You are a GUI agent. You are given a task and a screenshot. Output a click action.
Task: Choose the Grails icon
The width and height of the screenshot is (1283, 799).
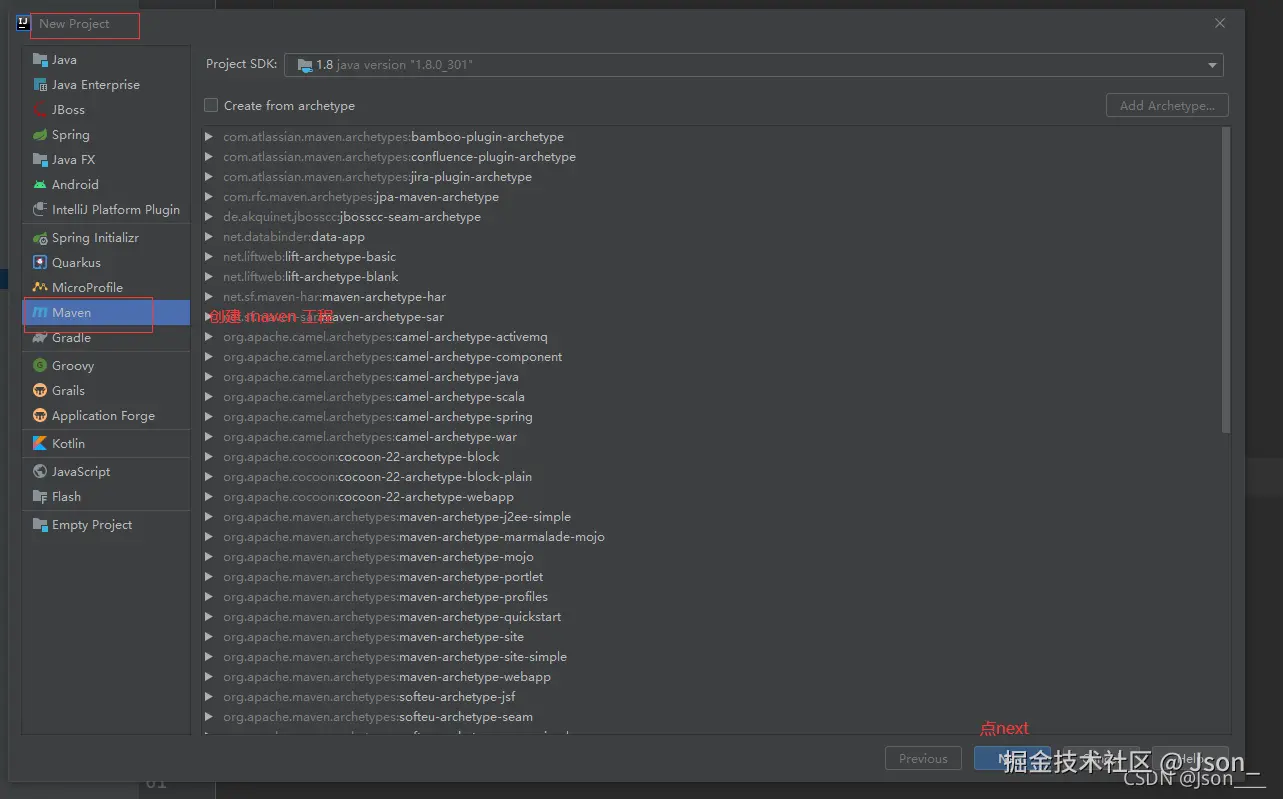[x=40, y=391]
